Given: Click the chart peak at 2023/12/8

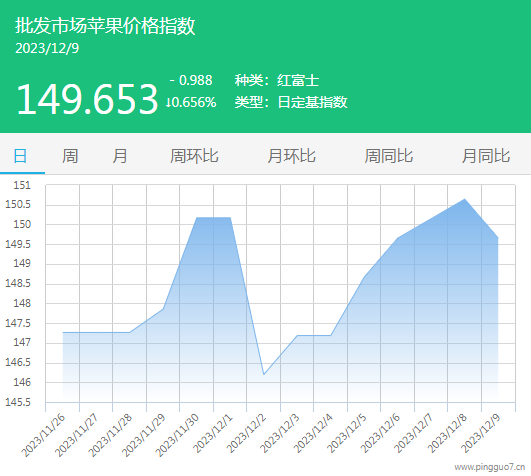Looking at the screenshot, I should point(464,199).
